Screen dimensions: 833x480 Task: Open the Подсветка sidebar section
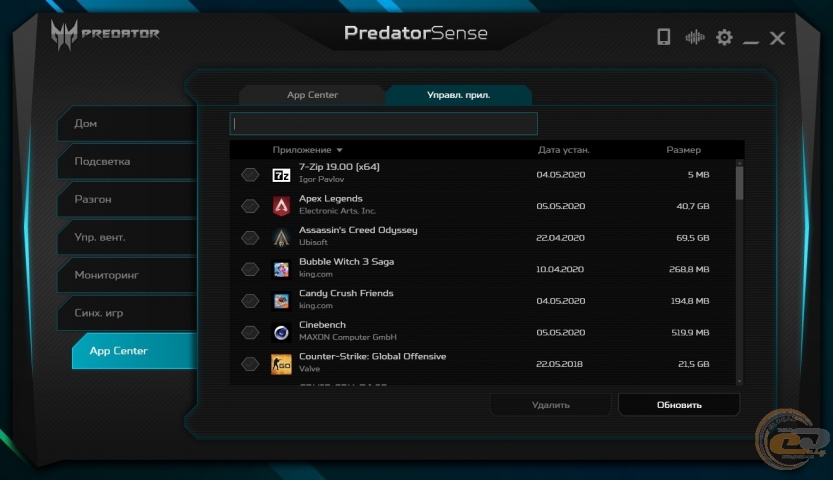128,161
